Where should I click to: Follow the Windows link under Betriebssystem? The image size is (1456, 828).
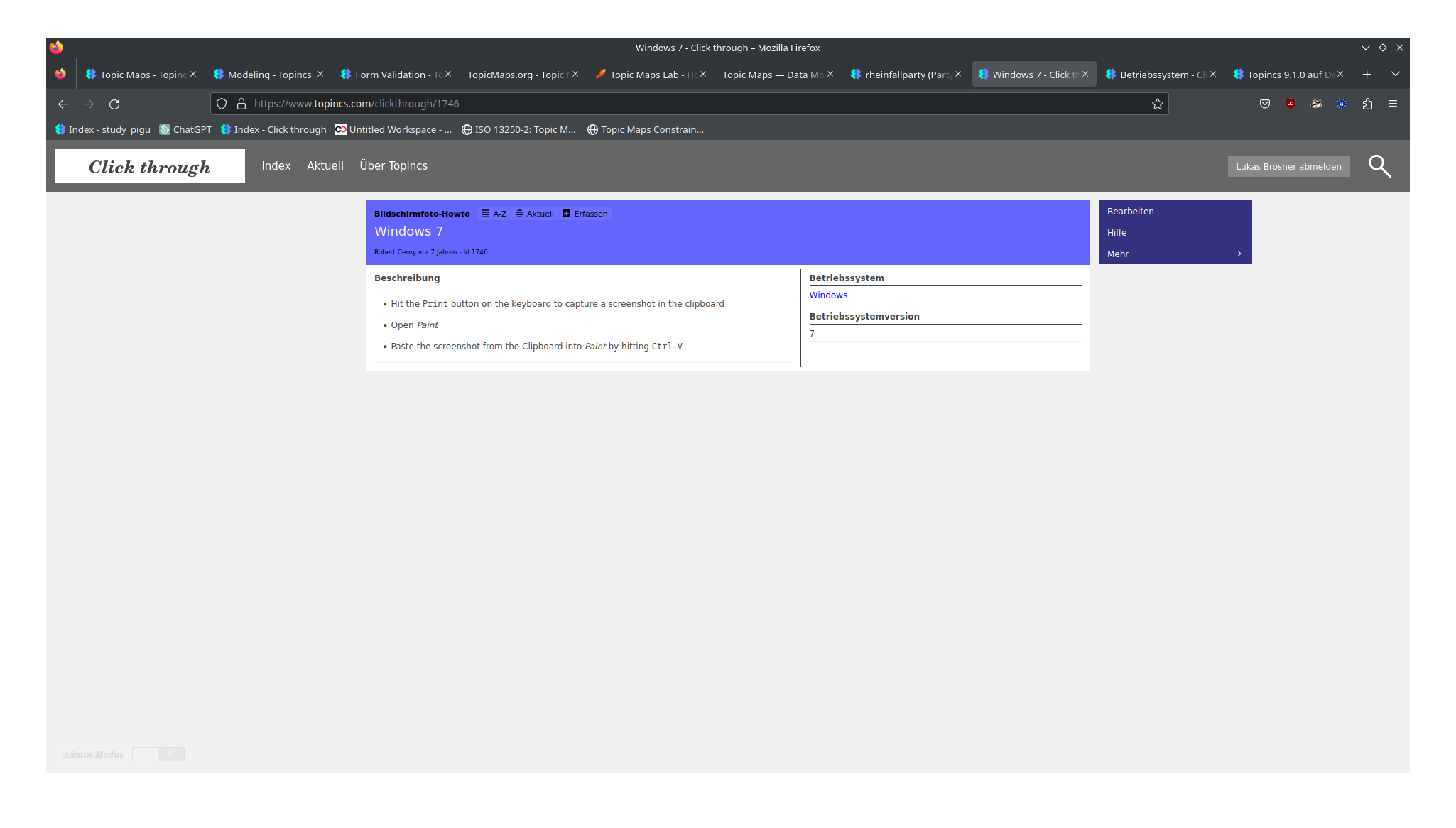click(x=828, y=295)
